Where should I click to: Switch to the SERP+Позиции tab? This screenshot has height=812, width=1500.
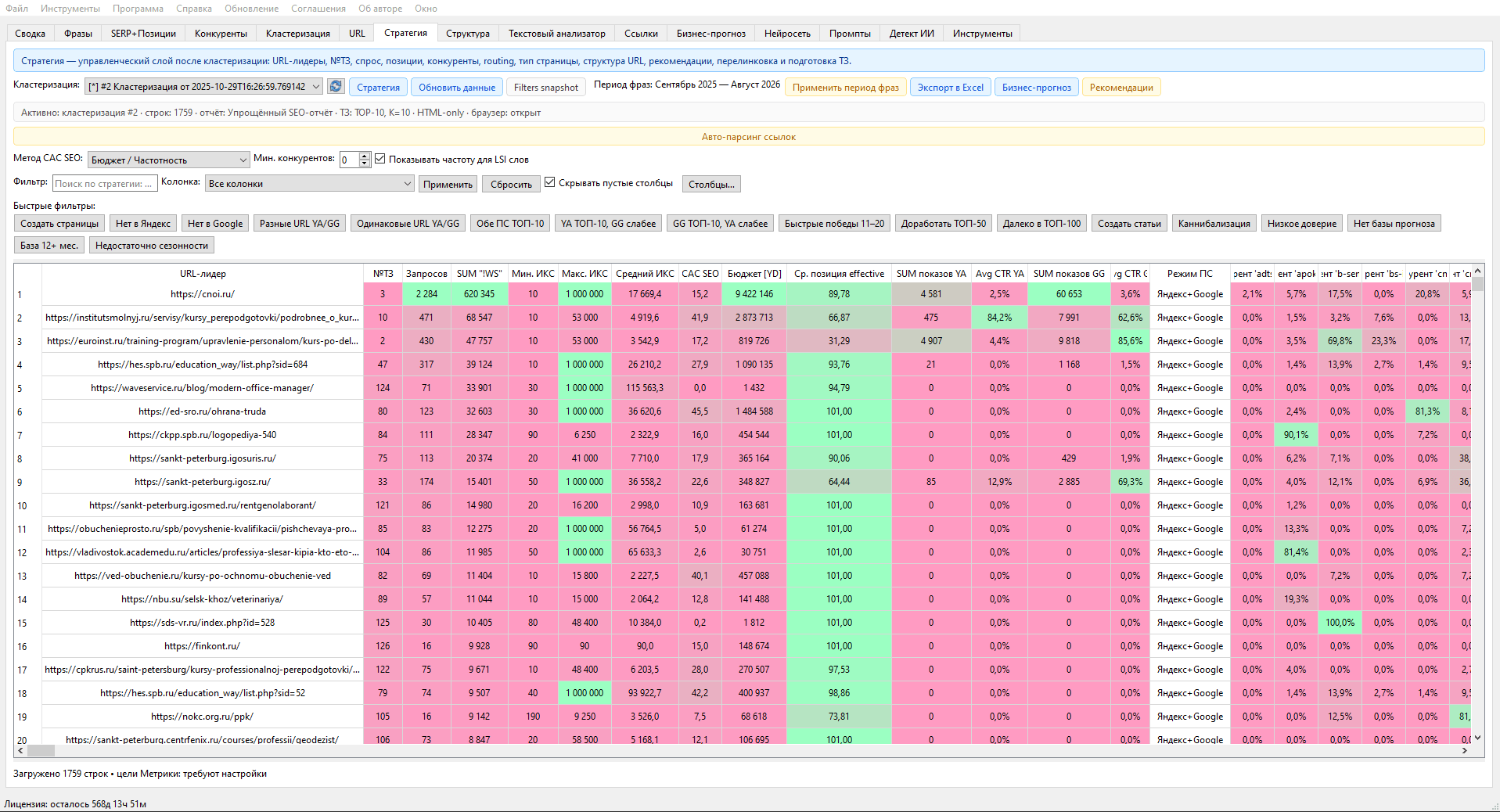point(143,34)
